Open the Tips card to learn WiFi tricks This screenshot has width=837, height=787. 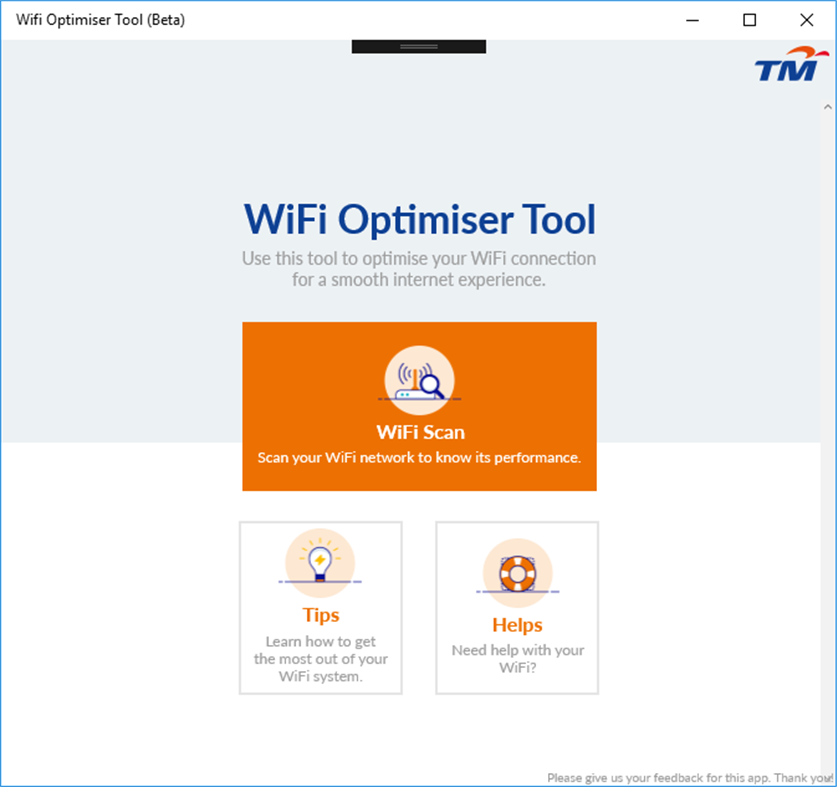pyautogui.click(x=320, y=607)
